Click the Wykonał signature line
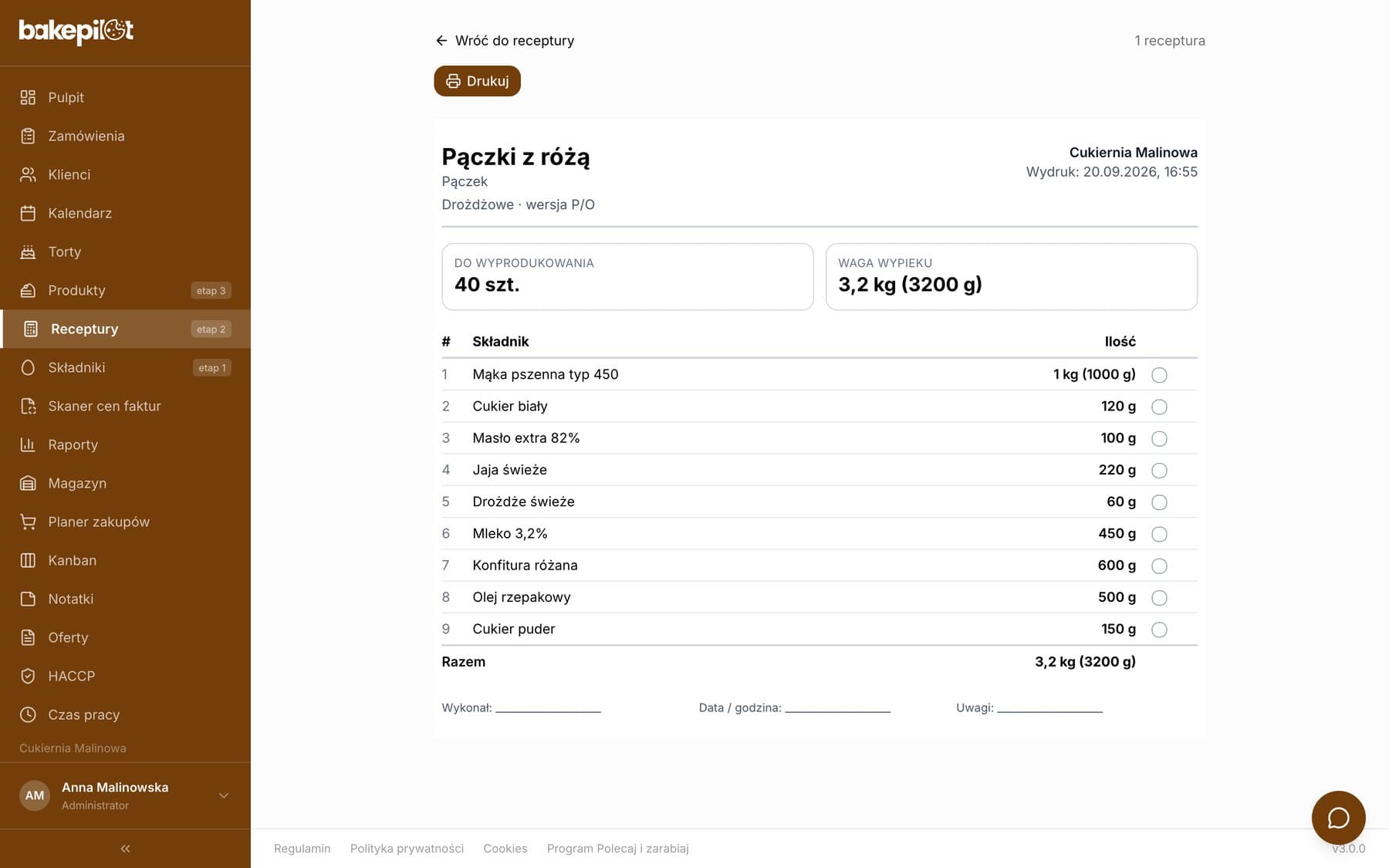Screen dimensions: 1389x868 tap(548, 708)
